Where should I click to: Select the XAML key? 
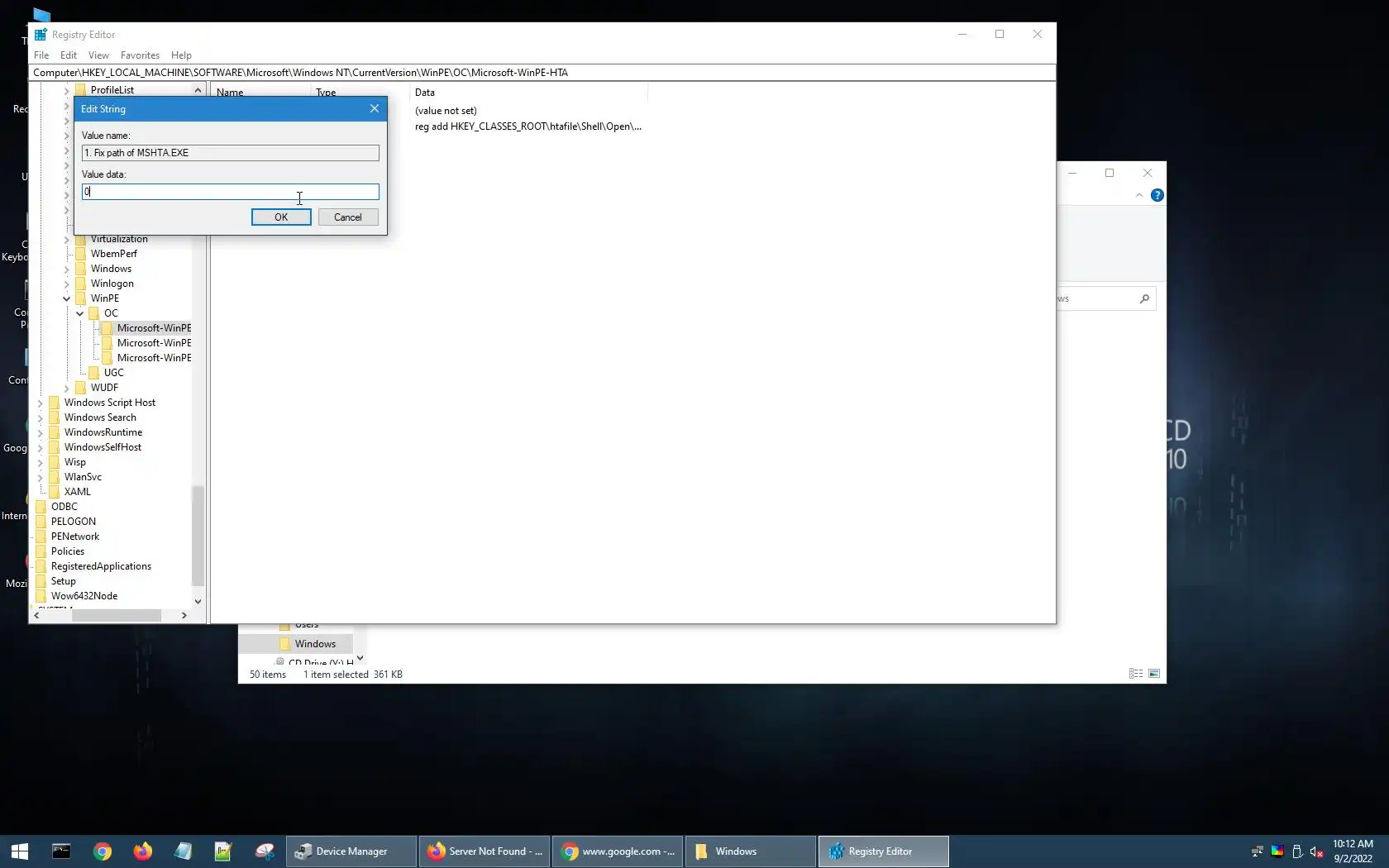click(78, 492)
